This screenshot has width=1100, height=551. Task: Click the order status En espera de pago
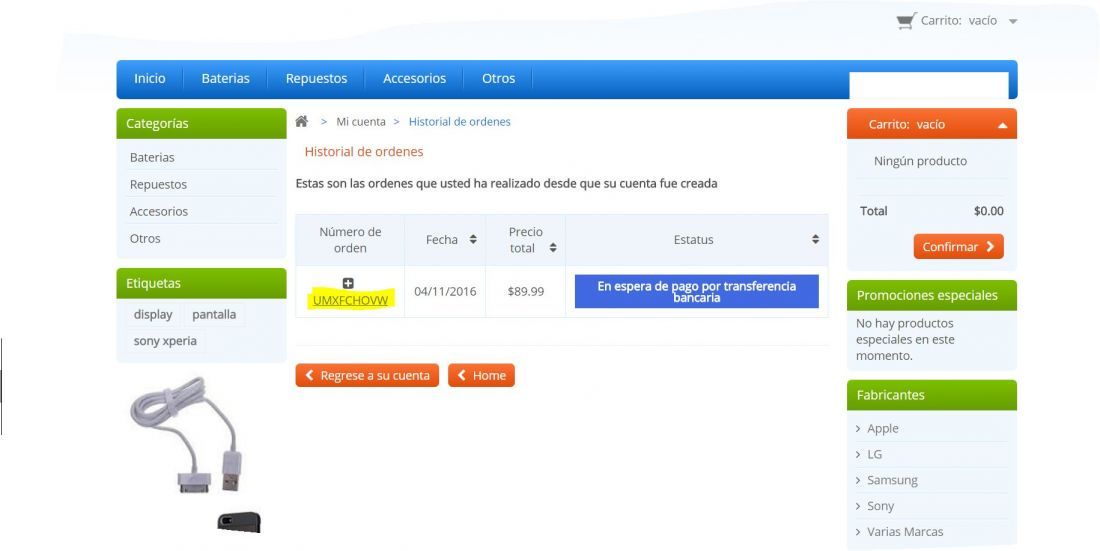pyautogui.click(x=697, y=291)
